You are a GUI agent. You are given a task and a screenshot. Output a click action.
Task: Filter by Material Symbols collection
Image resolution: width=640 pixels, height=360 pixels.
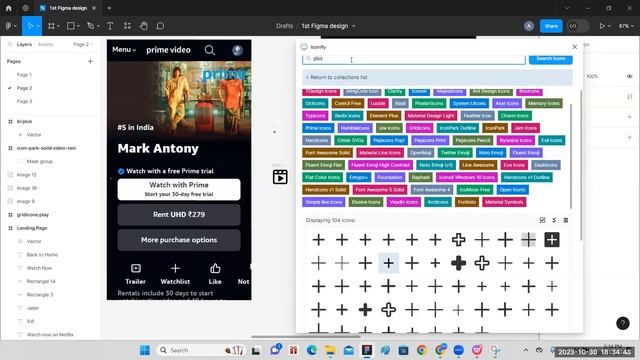(504, 202)
